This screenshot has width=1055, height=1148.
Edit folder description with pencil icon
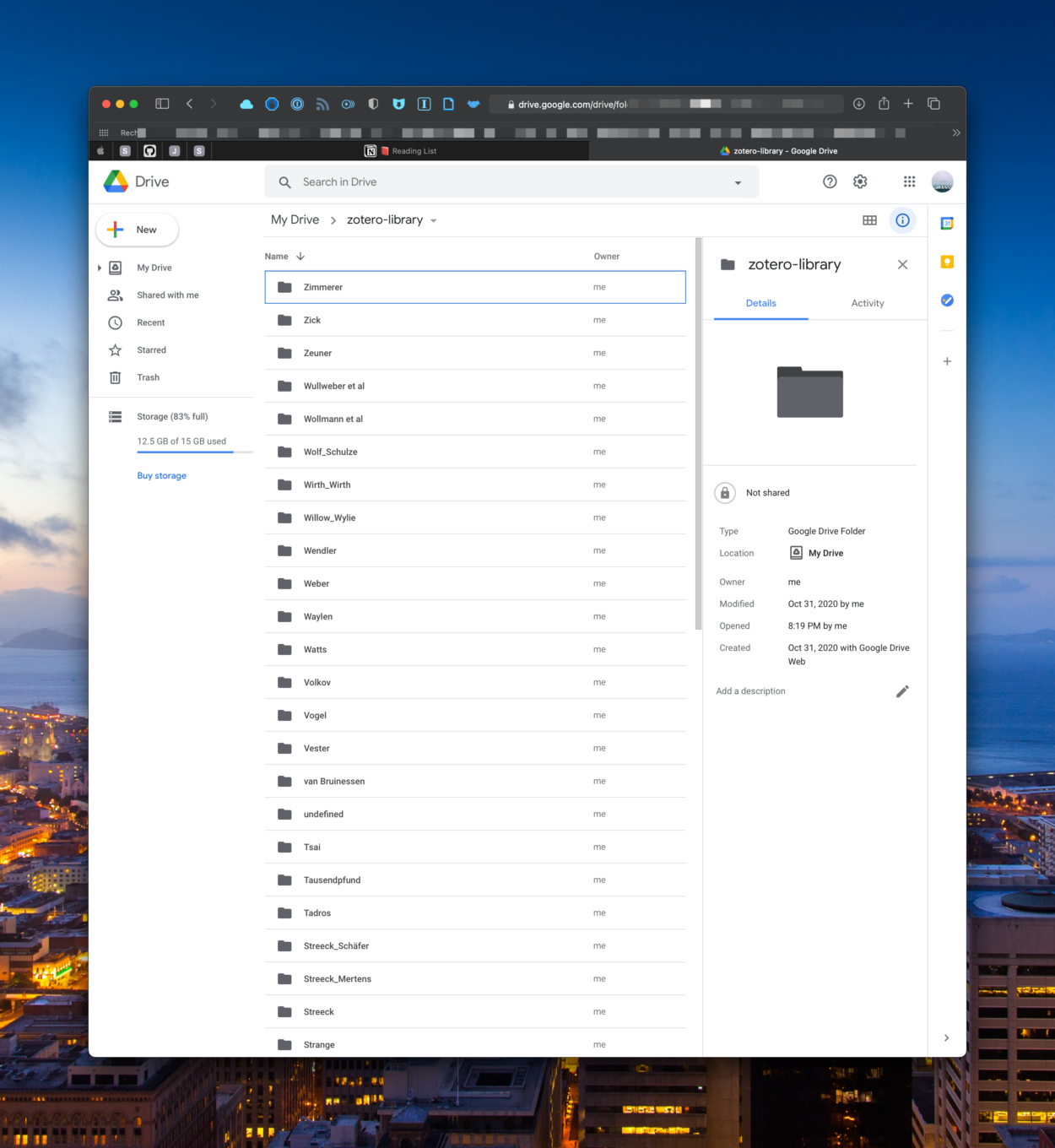tap(902, 691)
